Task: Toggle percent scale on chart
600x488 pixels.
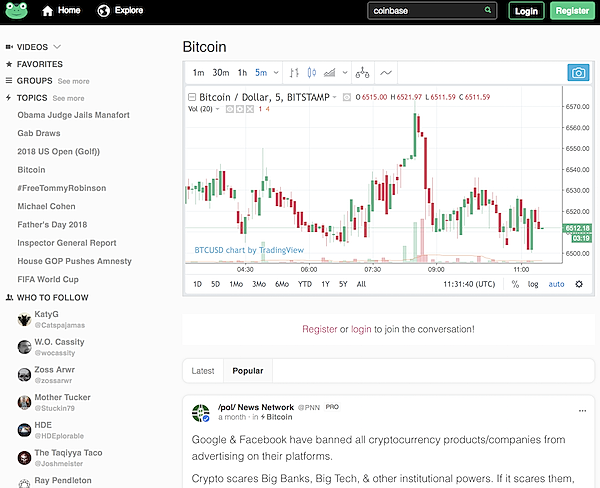Action: pyautogui.click(x=515, y=284)
